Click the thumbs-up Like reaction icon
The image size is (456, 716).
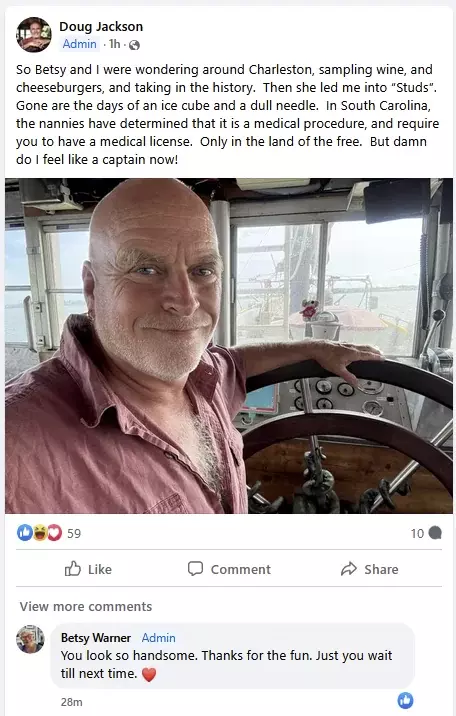click(x=24, y=532)
